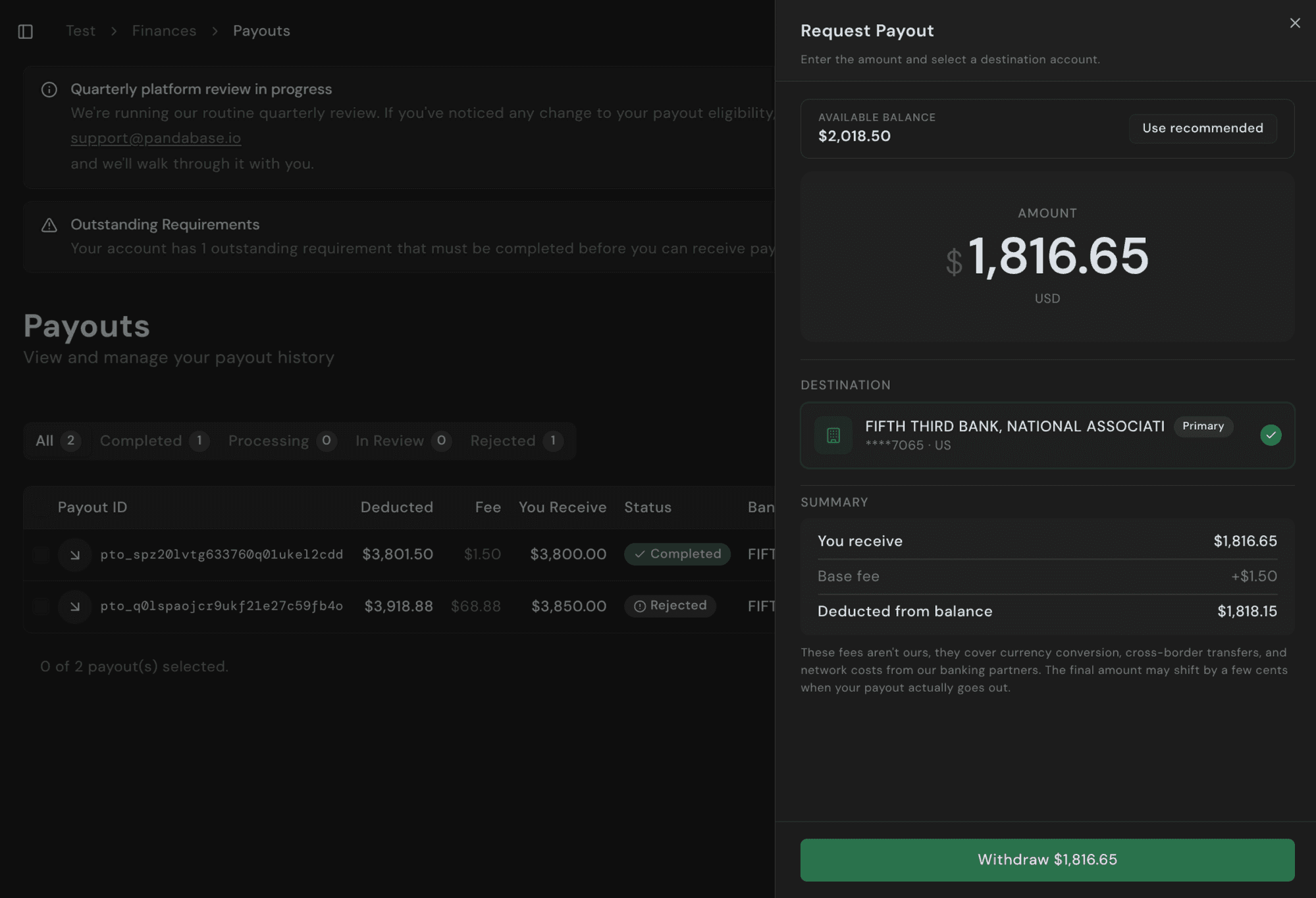Switch to Rejected tab
This screenshot has height=898, width=1316.
pyautogui.click(x=517, y=441)
